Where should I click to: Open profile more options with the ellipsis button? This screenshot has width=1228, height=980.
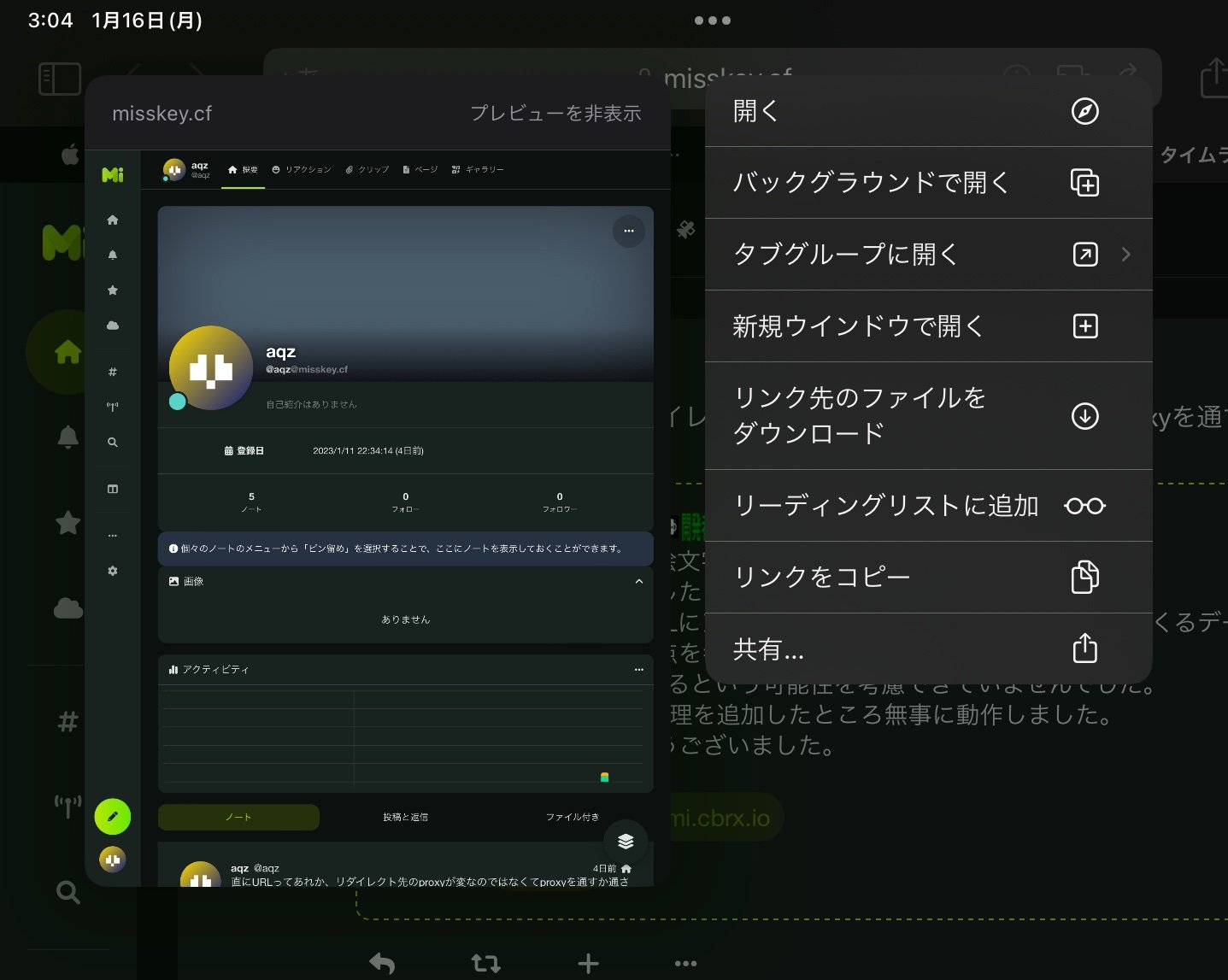click(628, 232)
